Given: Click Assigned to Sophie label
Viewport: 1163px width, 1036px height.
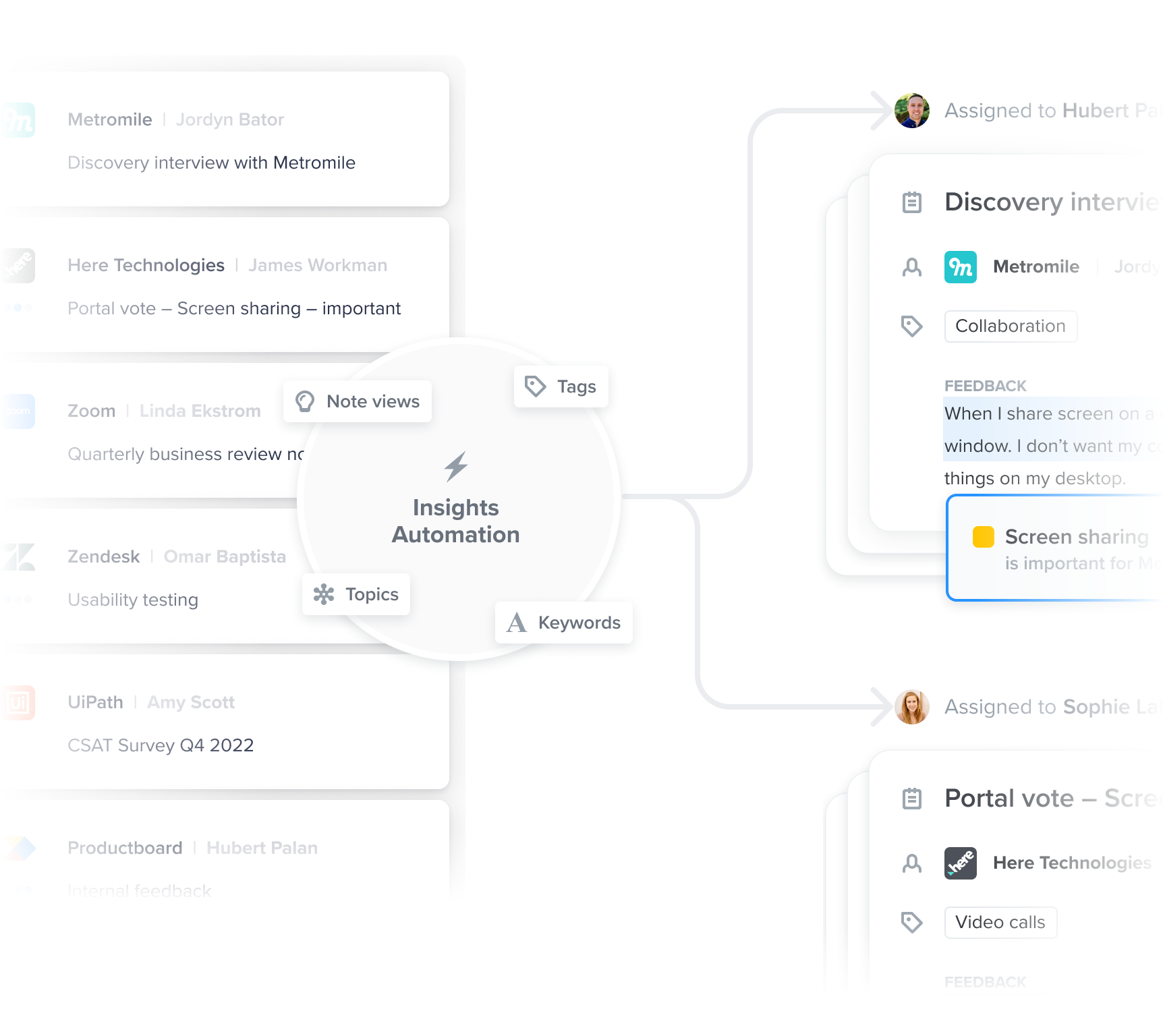Looking at the screenshot, I should point(1052,707).
